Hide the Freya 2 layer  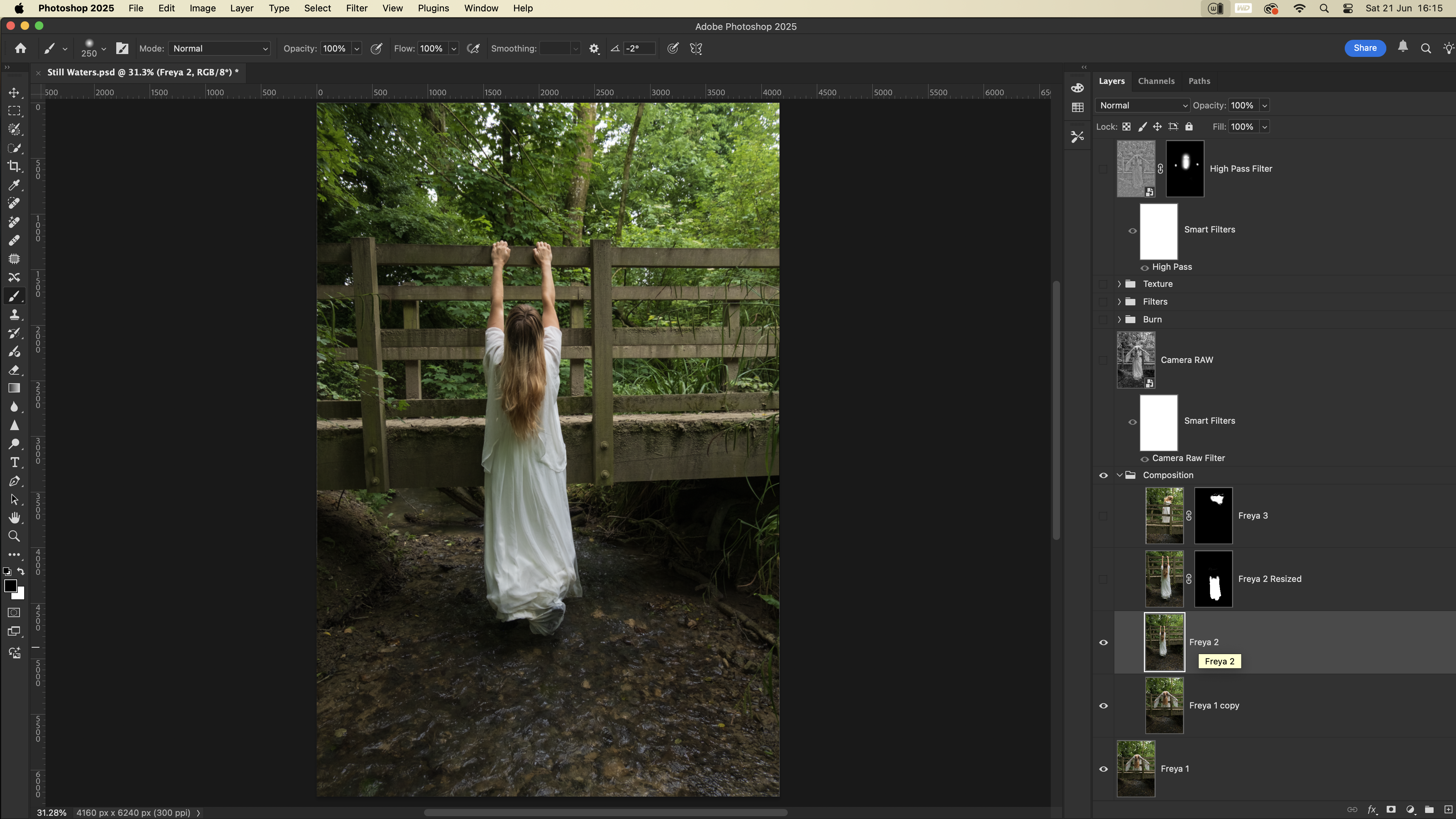point(1103,643)
